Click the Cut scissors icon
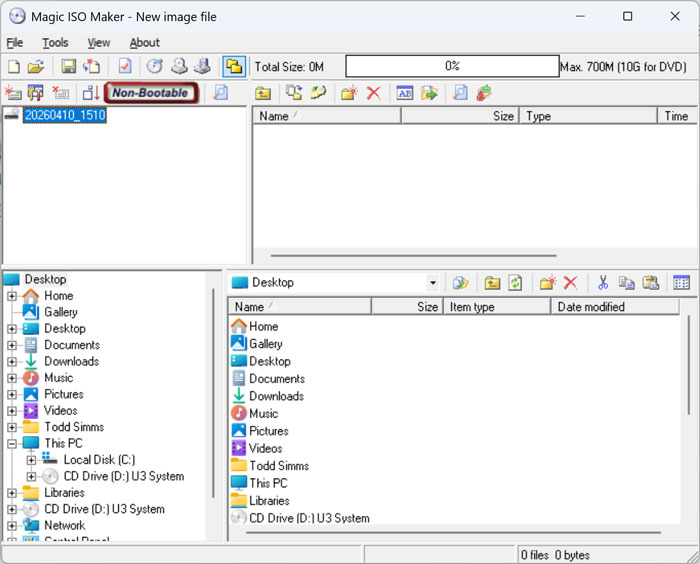 (603, 283)
